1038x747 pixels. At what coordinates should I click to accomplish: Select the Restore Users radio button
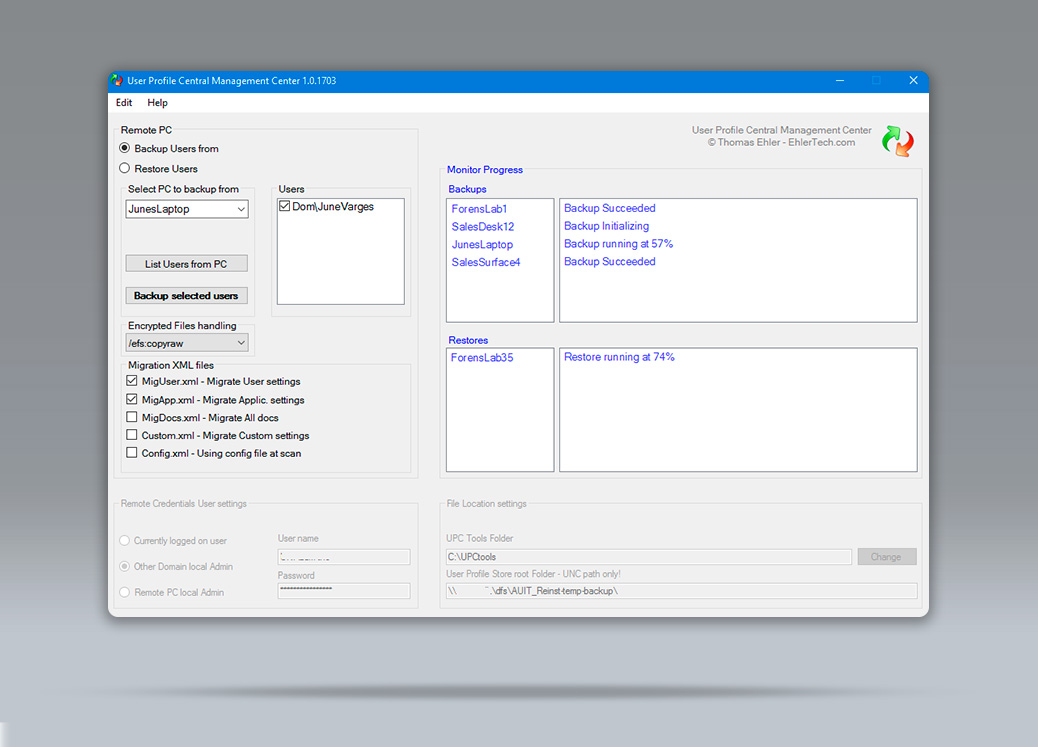click(x=124, y=168)
